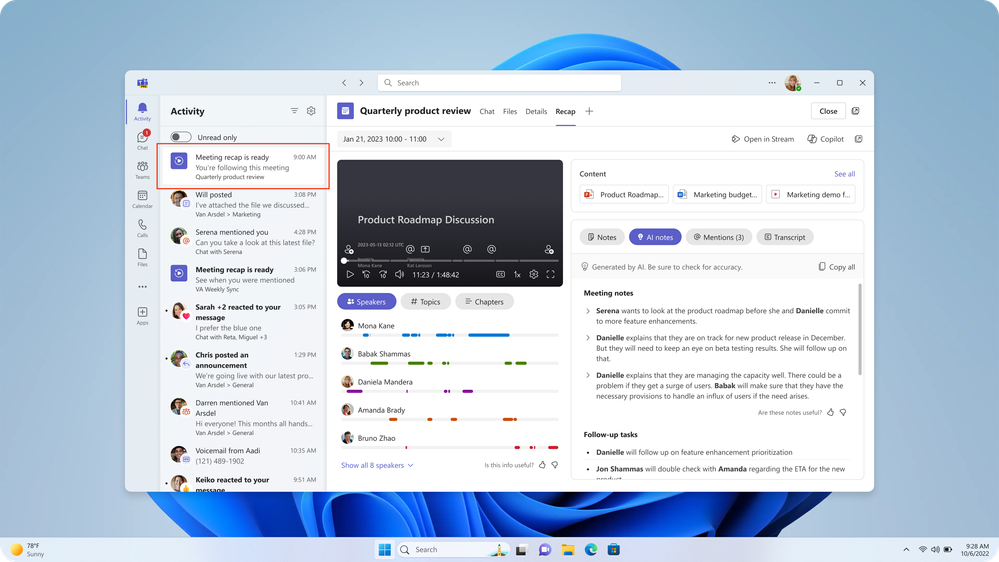Open Calendar from the left rail
The height and width of the screenshot is (562, 999).
click(x=142, y=199)
